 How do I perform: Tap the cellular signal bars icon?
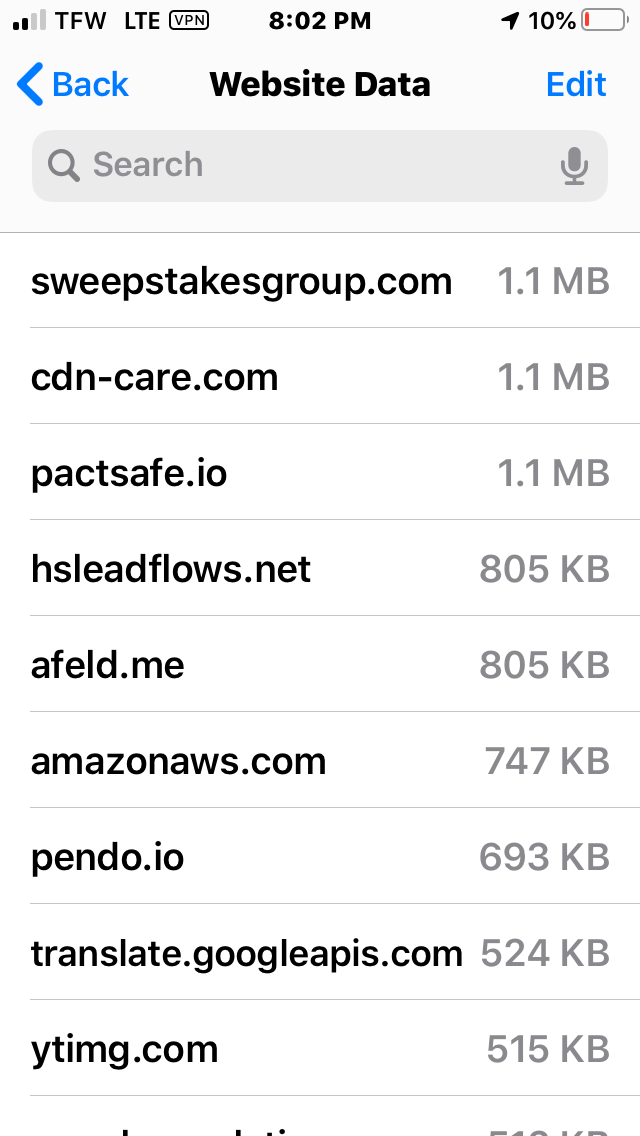click(x=29, y=21)
